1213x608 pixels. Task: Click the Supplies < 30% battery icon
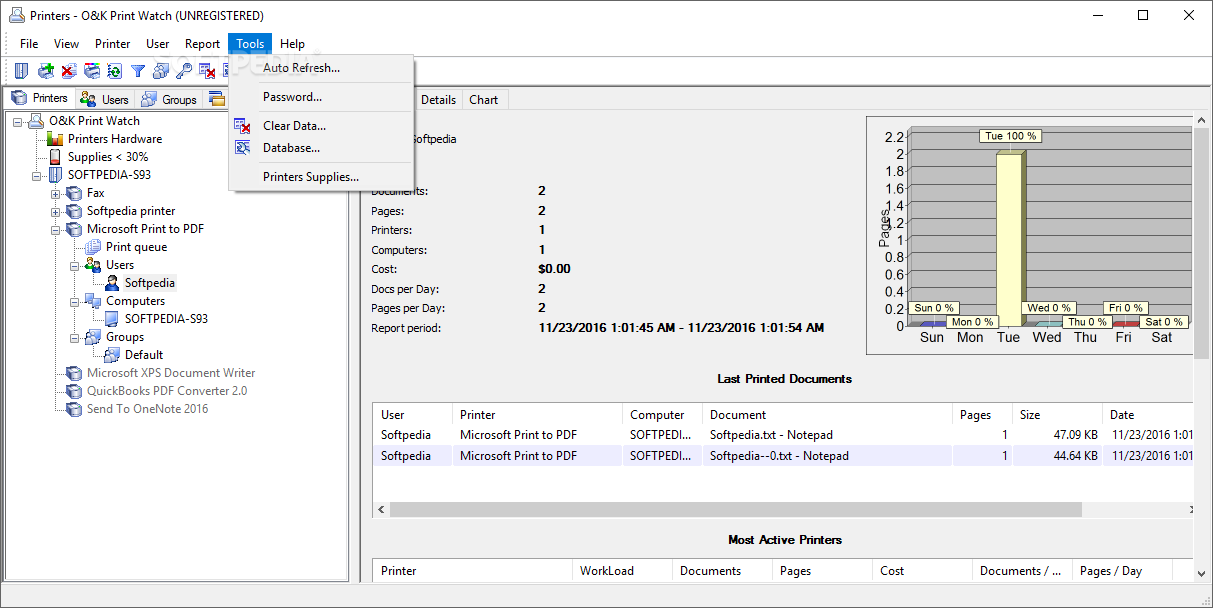click(55, 157)
